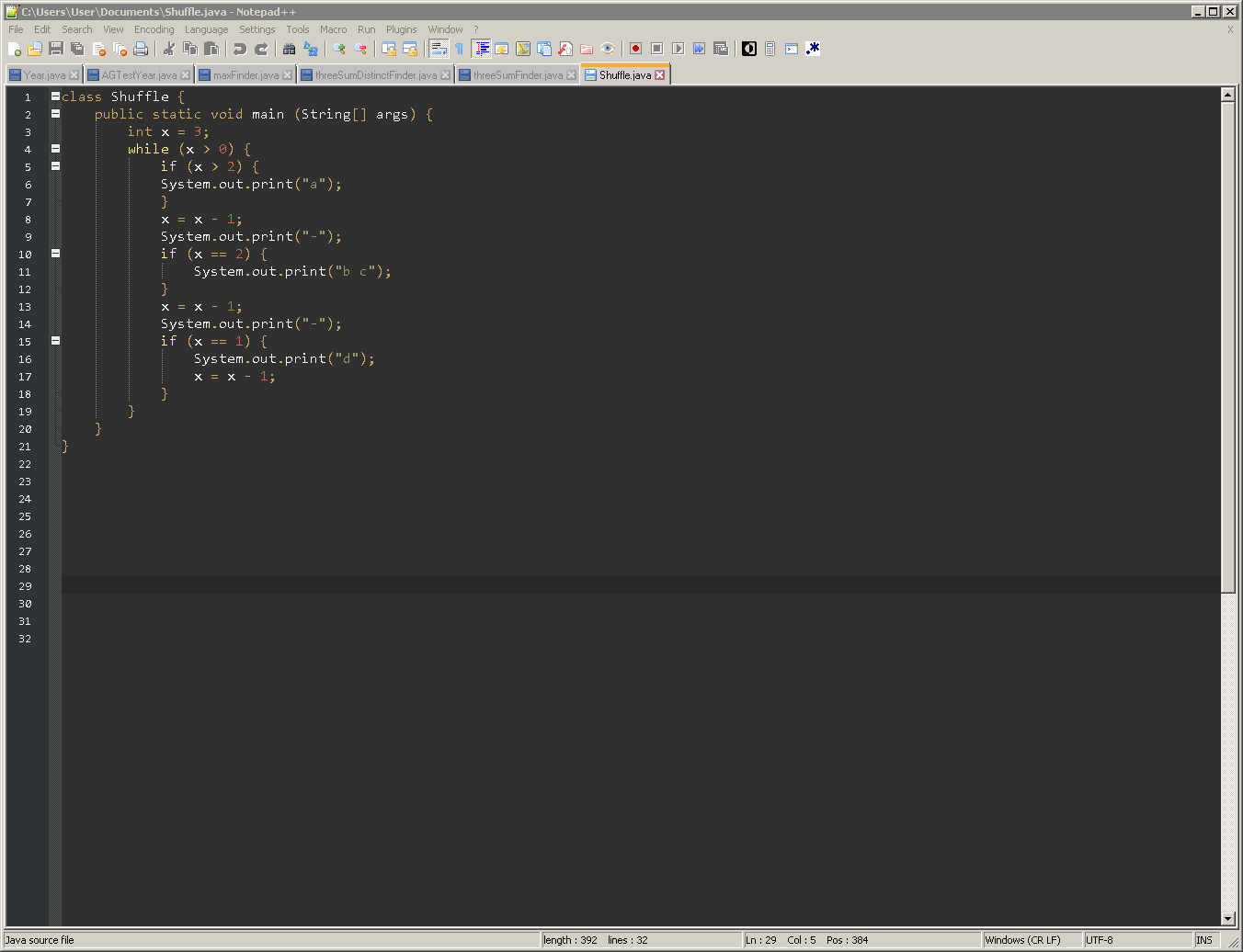Collapse main method fold on line 2

(x=55, y=114)
